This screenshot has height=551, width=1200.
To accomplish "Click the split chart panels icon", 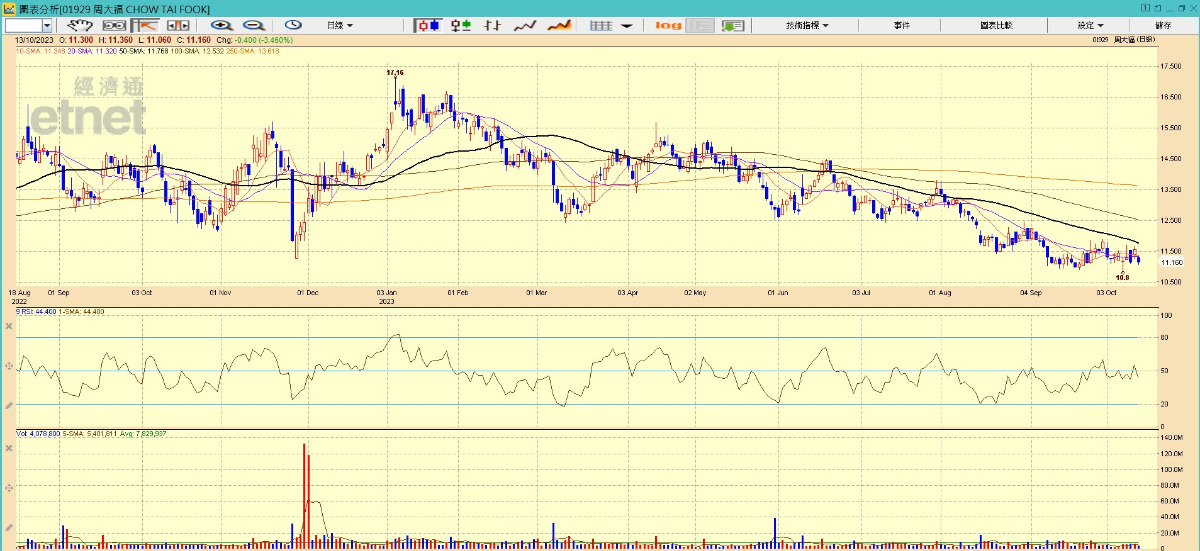I will 177,24.
